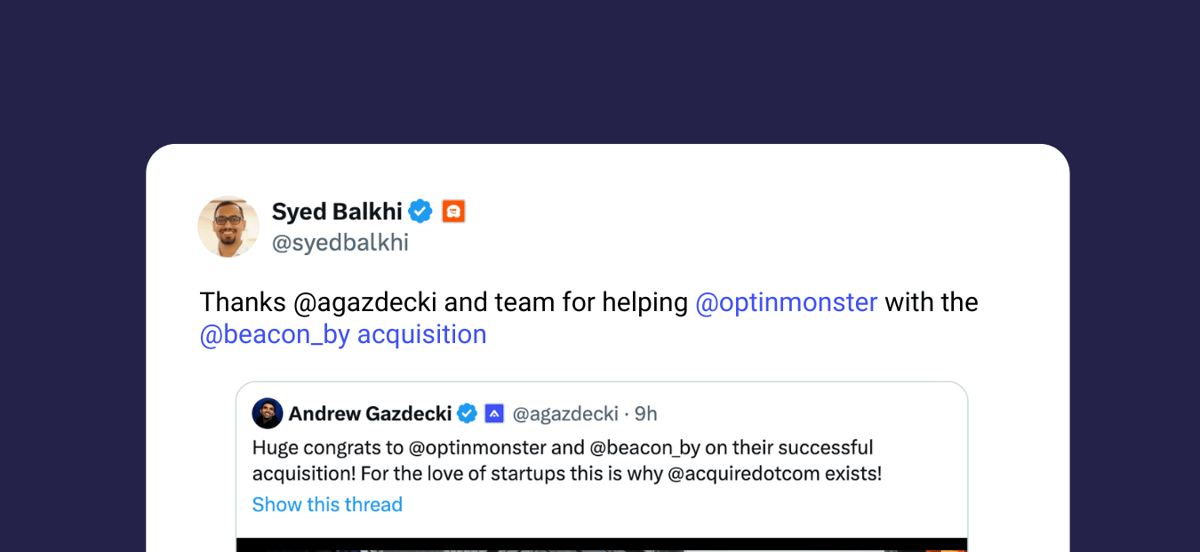Open the media preview under the quoted tweet
This screenshot has height=552, width=1200.
pos(602,545)
